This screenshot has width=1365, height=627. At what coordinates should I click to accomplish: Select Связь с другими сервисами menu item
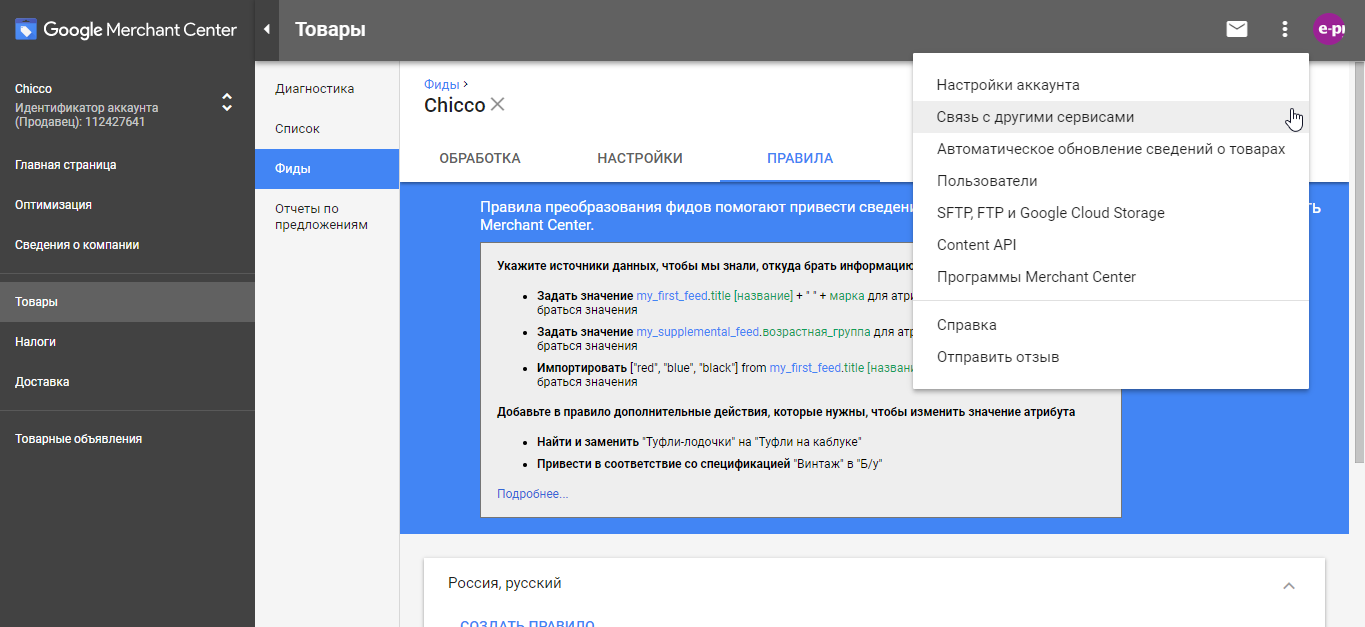pyautogui.click(x=1035, y=117)
